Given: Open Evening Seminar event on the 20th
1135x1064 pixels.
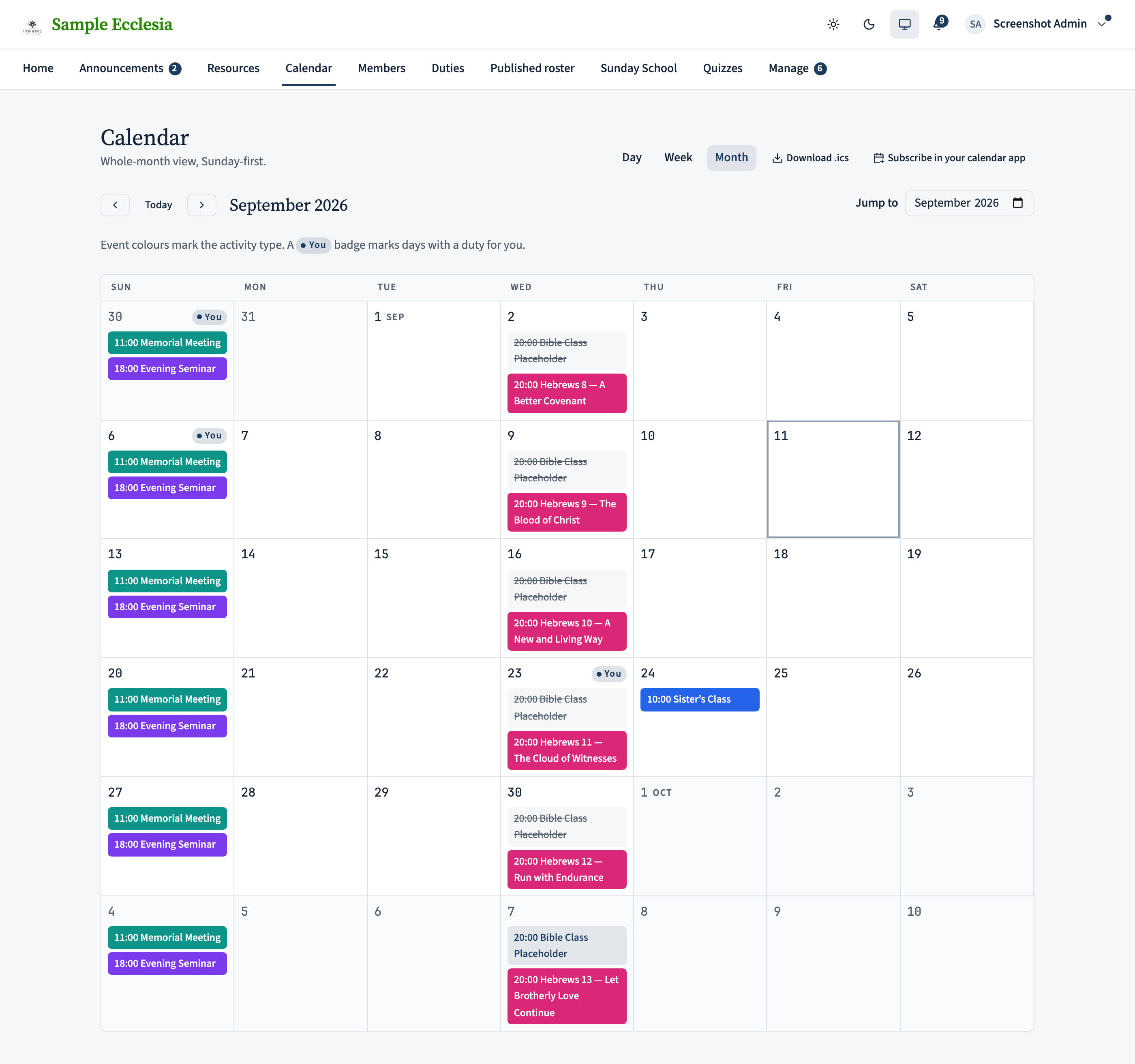Looking at the screenshot, I should tap(167, 726).
